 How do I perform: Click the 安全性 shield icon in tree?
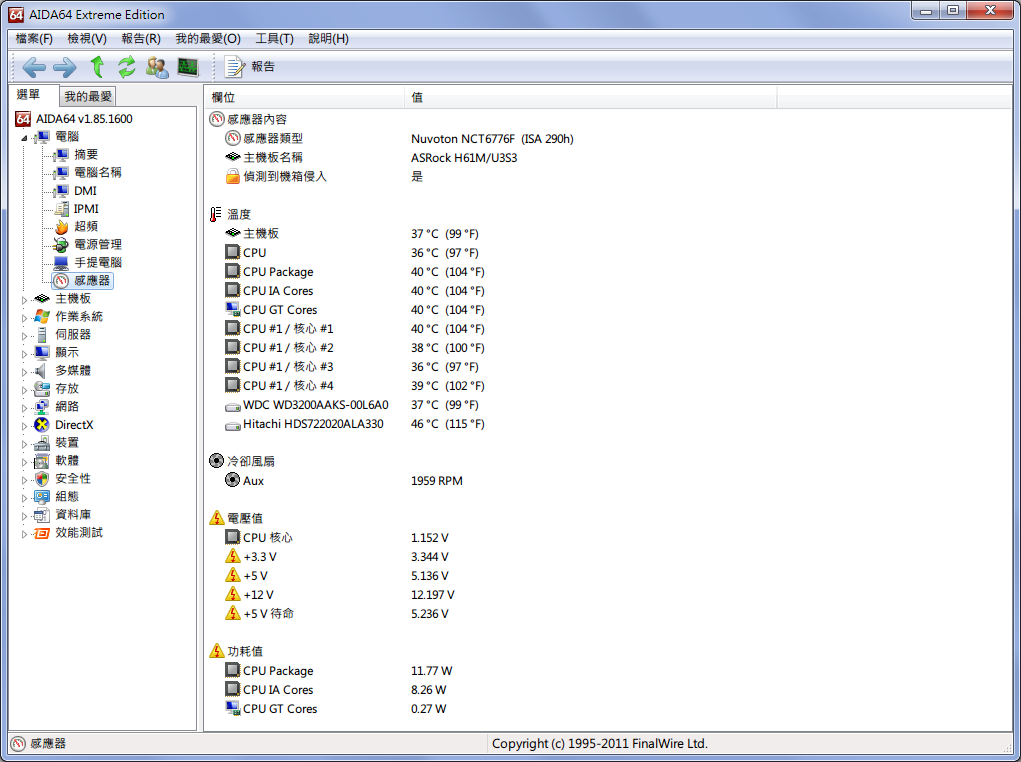point(42,479)
